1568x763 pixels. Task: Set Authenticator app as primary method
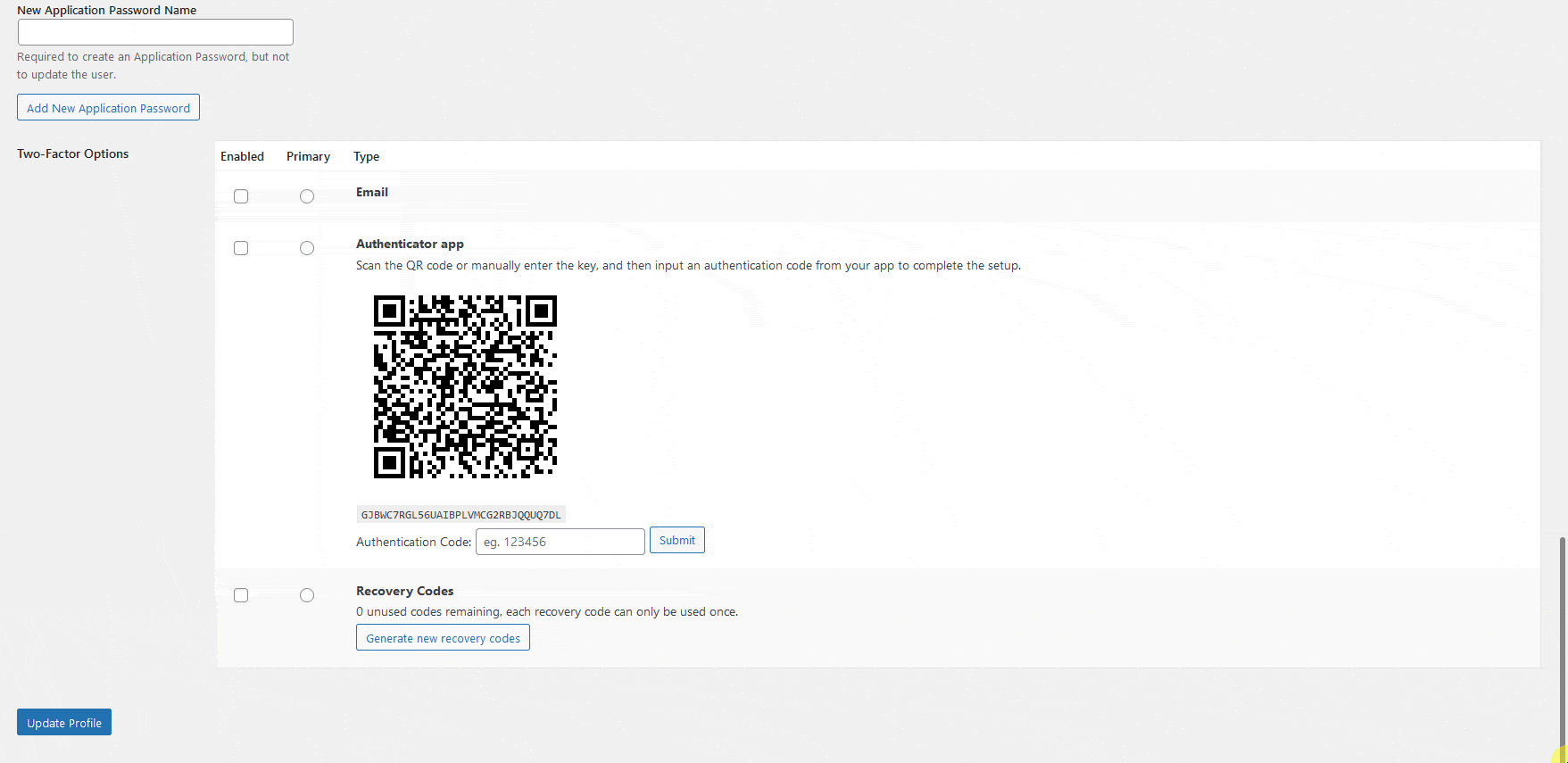307,248
